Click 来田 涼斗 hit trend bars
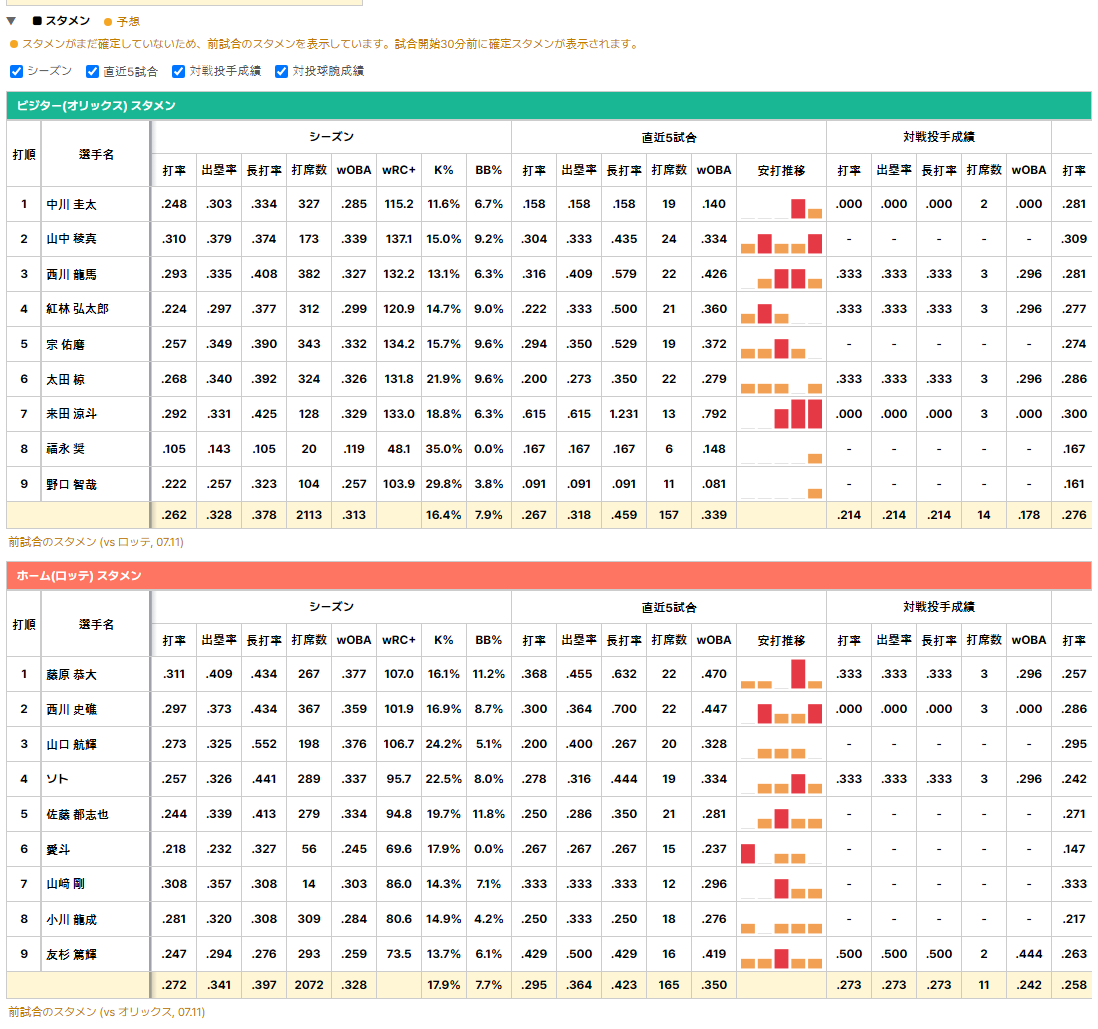Viewport: 1098px width, 1029px height. [781, 414]
